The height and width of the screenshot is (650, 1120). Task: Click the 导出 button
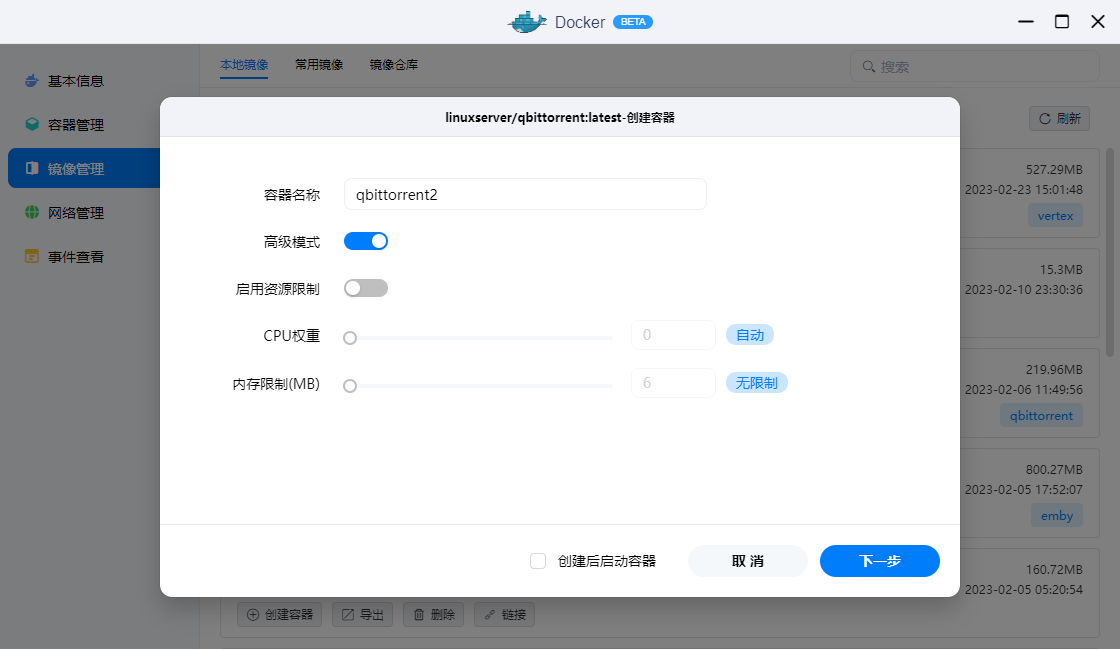tap(363, 614)
